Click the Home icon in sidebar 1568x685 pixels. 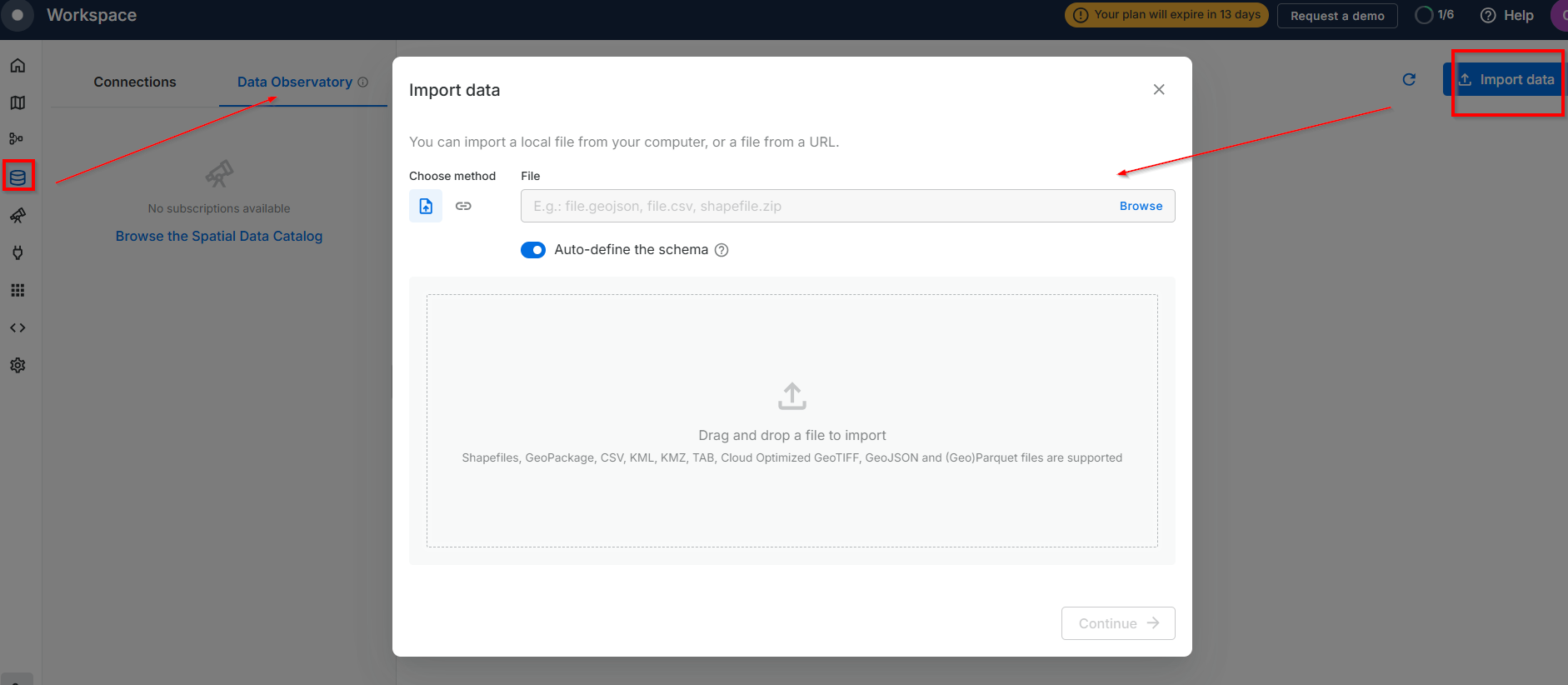point(17,66)
